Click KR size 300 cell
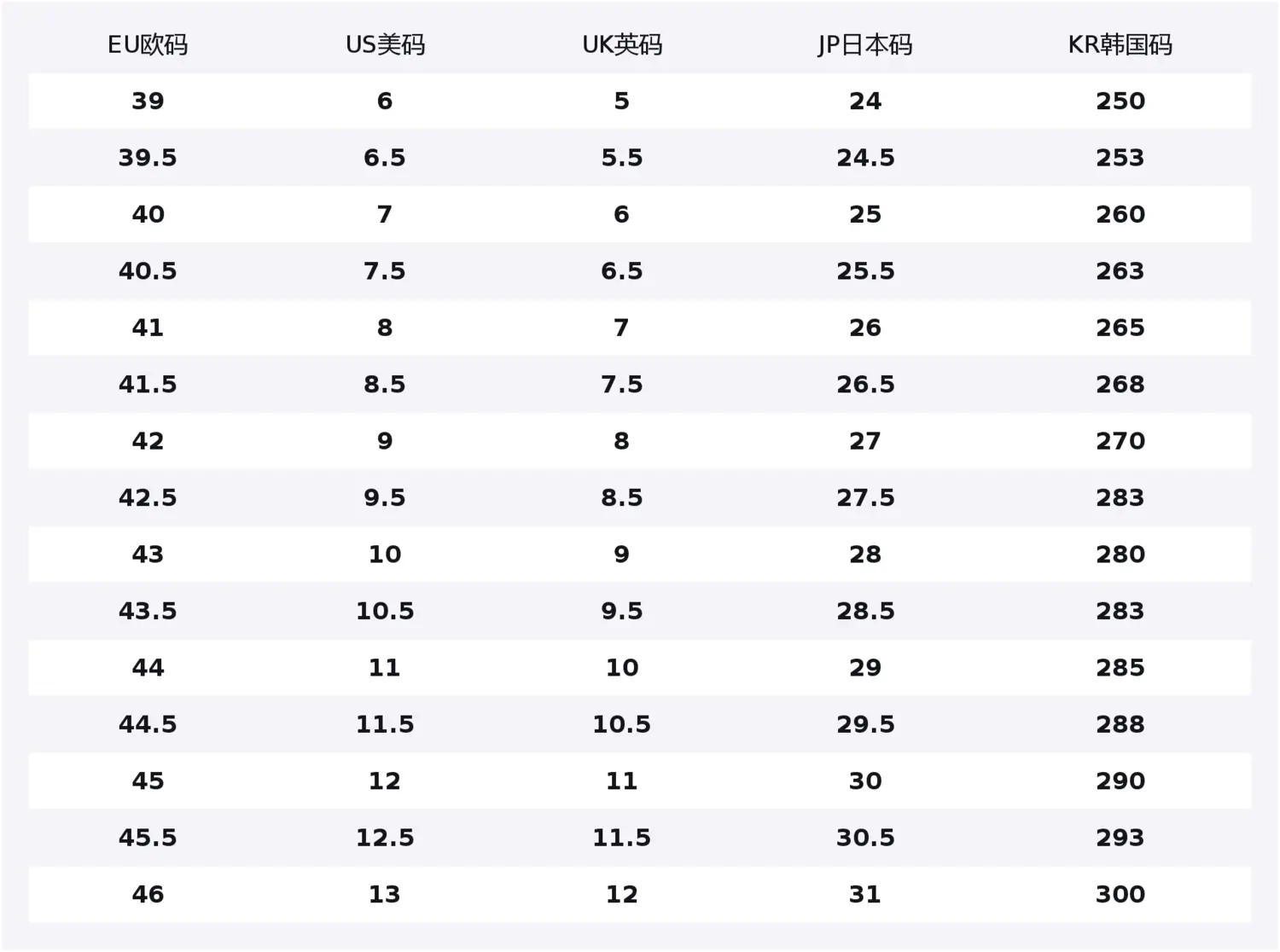1280x952 pixels. [x=1120, y=894]
